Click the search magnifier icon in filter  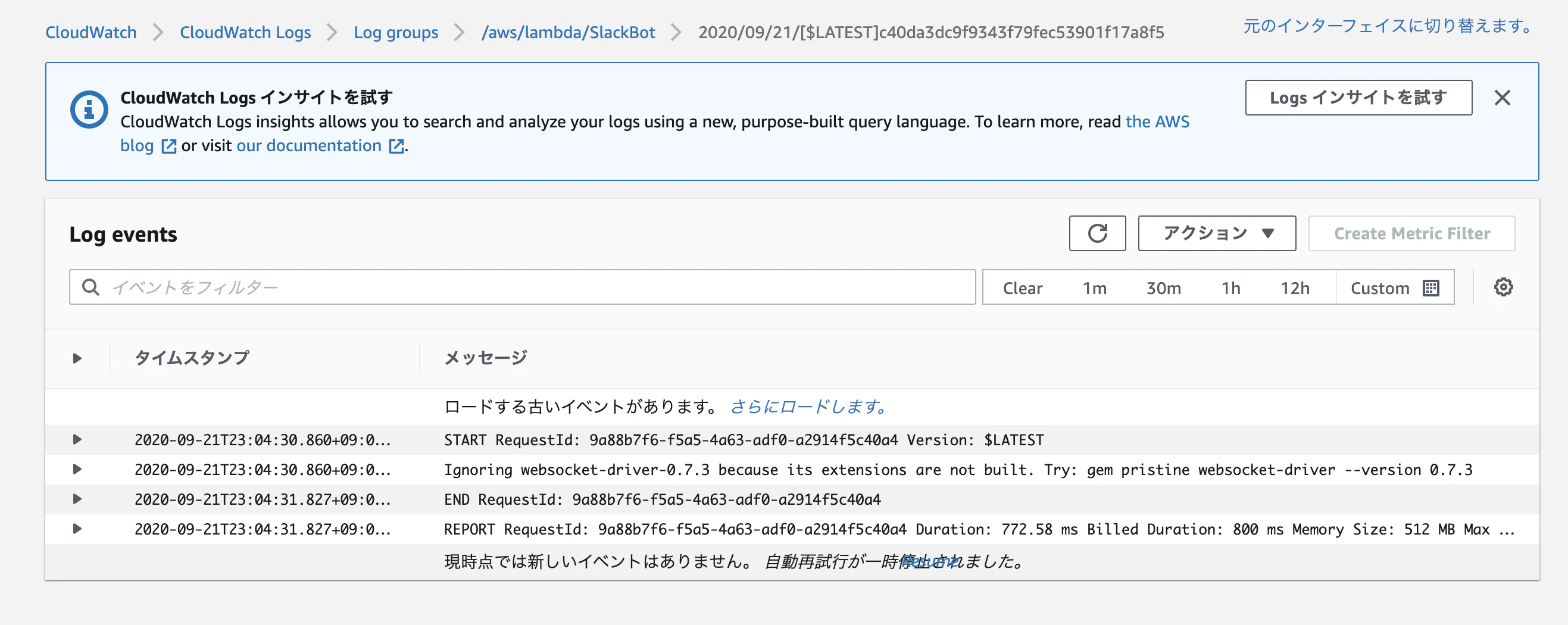pos(90,287)
